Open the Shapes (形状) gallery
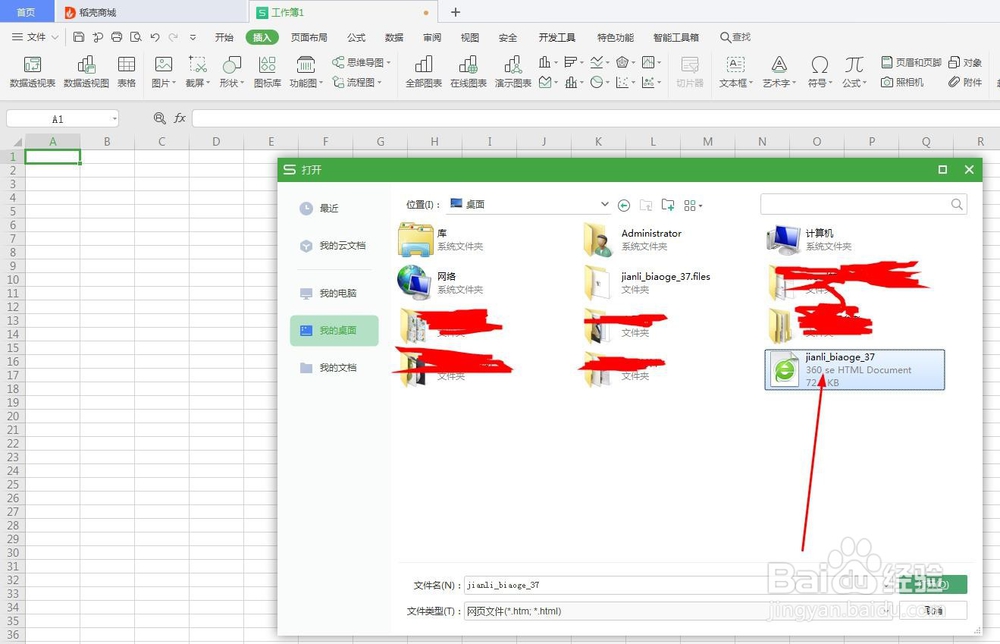The height and width of the screenshot is (644, 1000). coord(229,70)
